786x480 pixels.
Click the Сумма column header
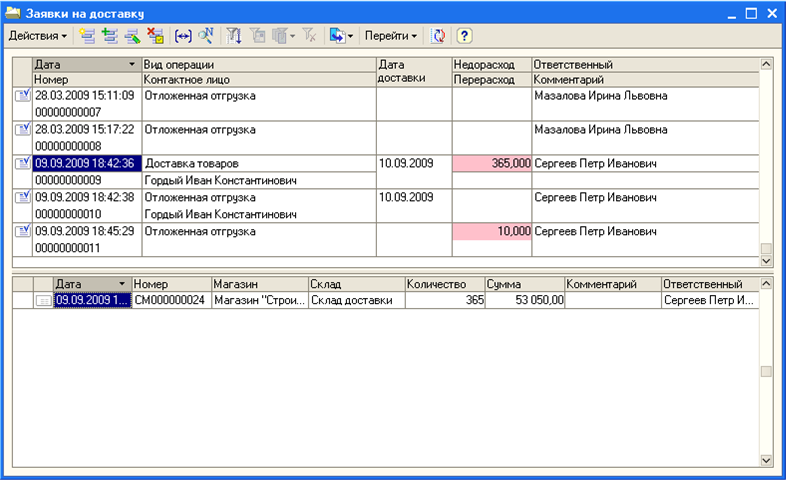[x=525, y=284]
